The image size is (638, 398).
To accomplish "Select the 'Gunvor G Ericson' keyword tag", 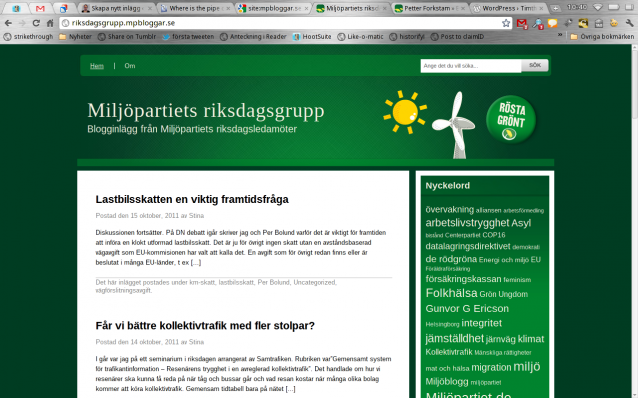I will [467, 308].
